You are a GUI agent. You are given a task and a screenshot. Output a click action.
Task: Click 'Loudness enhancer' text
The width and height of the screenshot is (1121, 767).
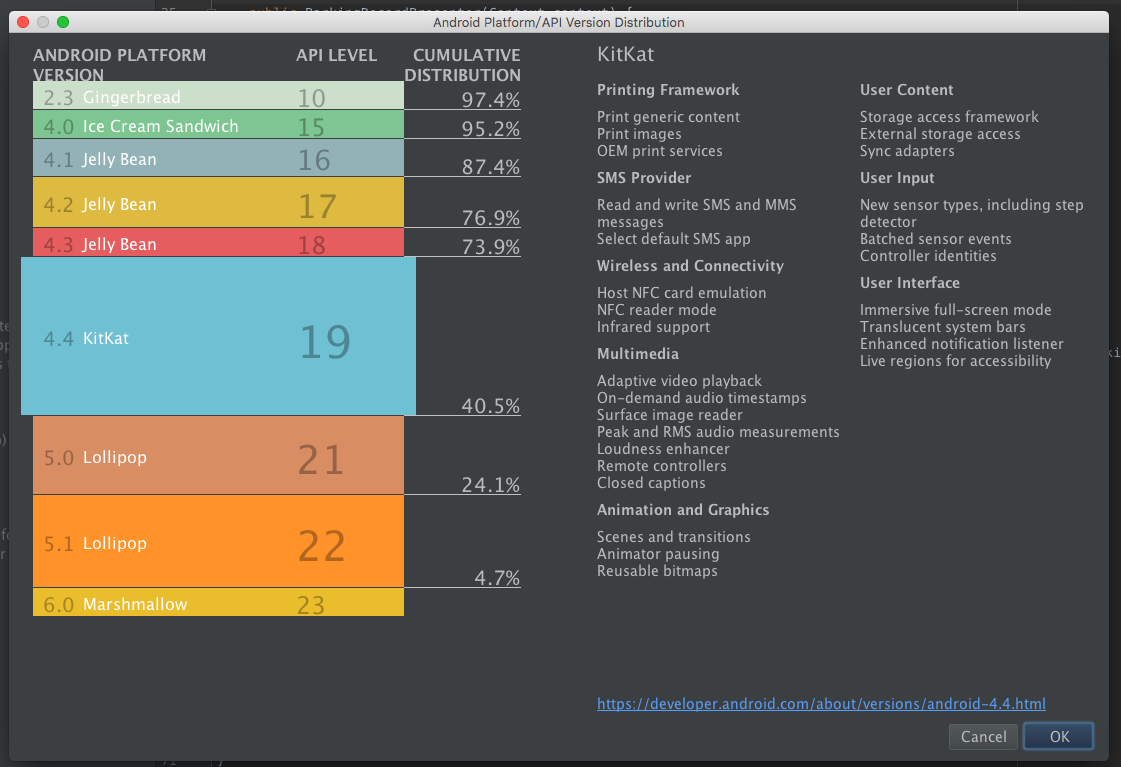[663, 449]
